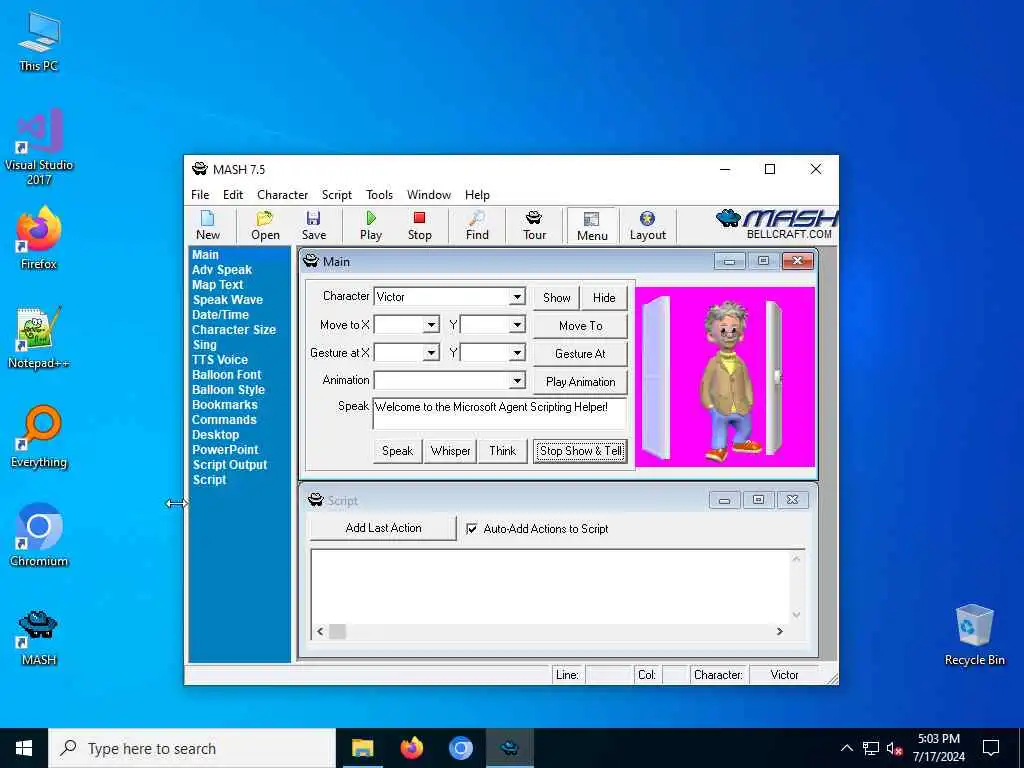
Task: Open the Tools menu
Action: [379, 195]
